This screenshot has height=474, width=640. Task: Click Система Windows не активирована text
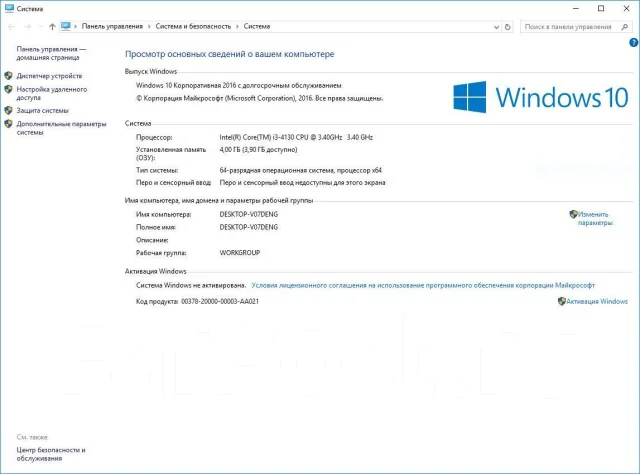[191, 285]
